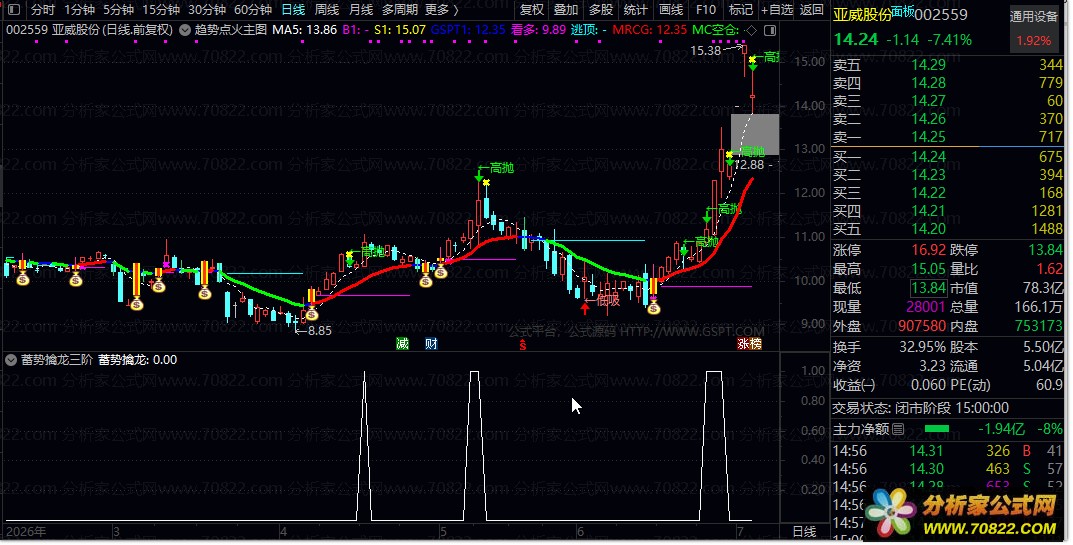Click the 买五 14.20 order row
Image resolution: width=1073 pixels, height=545 pixels.
[948, 229]
